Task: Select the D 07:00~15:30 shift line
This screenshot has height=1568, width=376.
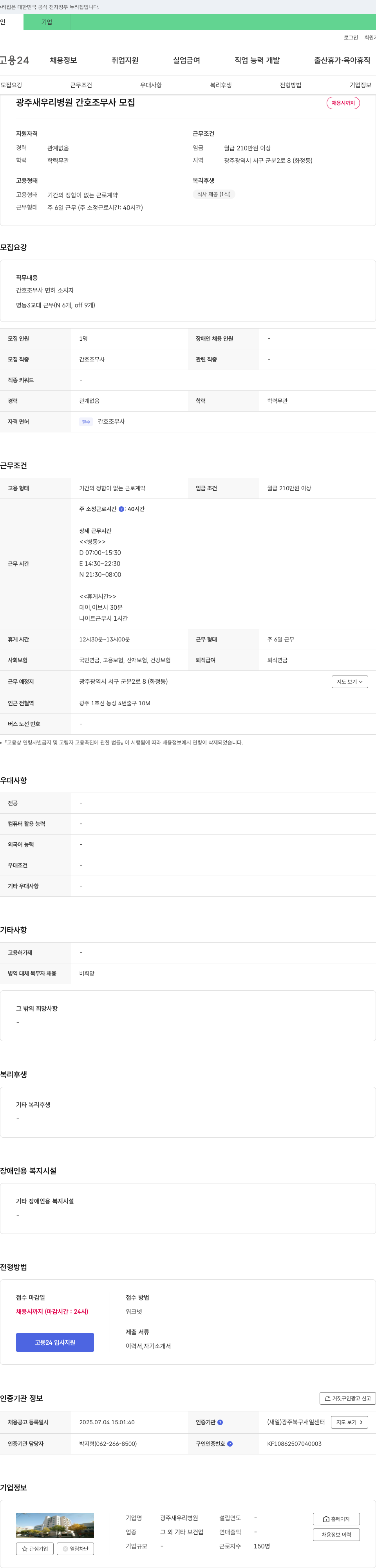Action: coord(100,553)
